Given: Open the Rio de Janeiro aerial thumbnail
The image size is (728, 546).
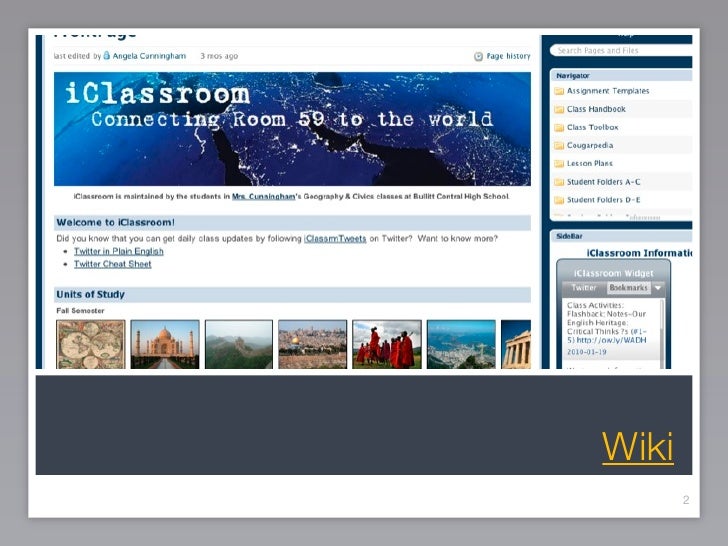Looking at the screenshot, I should [x=461, y=344].
